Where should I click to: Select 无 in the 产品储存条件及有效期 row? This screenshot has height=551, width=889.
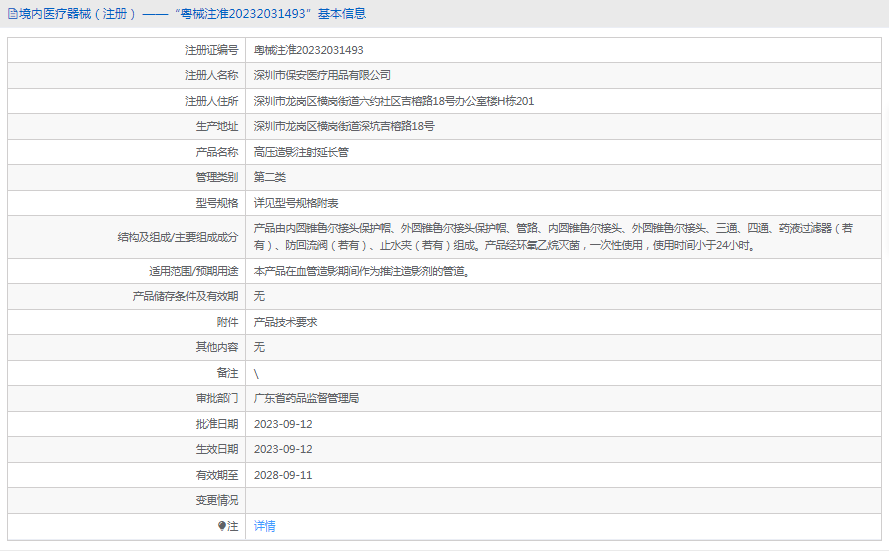point(259,296)
